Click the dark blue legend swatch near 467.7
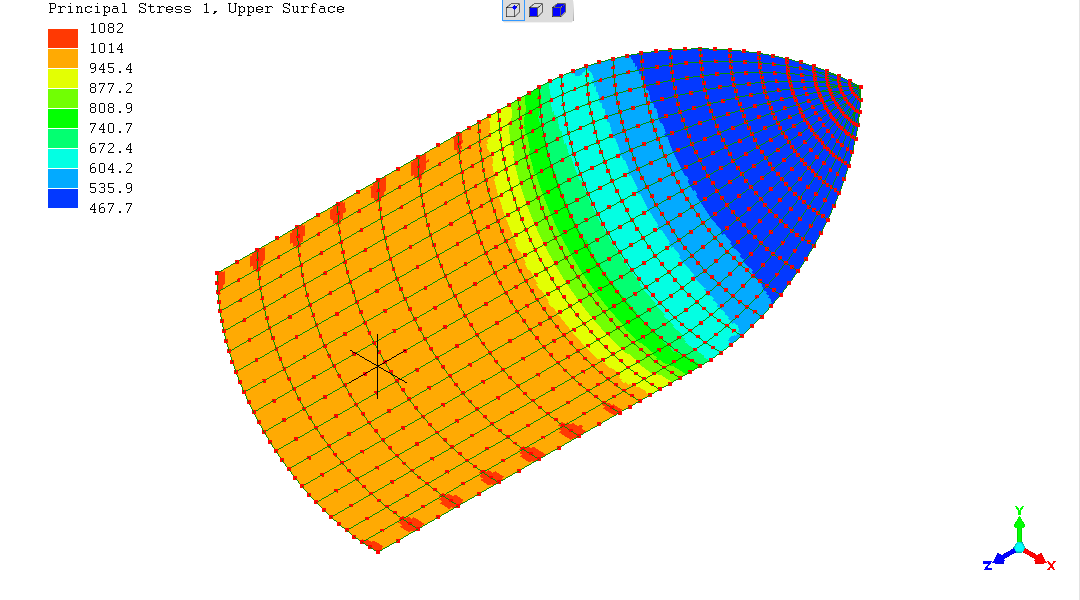The image size is (1080, 600). click(63, 198)
